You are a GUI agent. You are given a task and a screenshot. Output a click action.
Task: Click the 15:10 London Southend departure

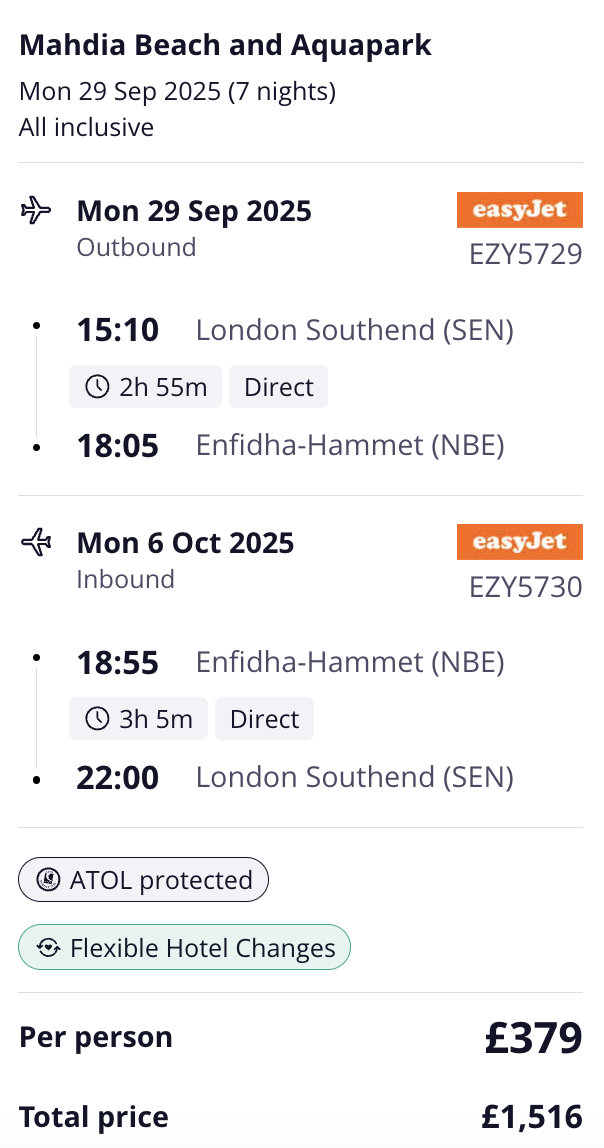[x=295, y=330]
